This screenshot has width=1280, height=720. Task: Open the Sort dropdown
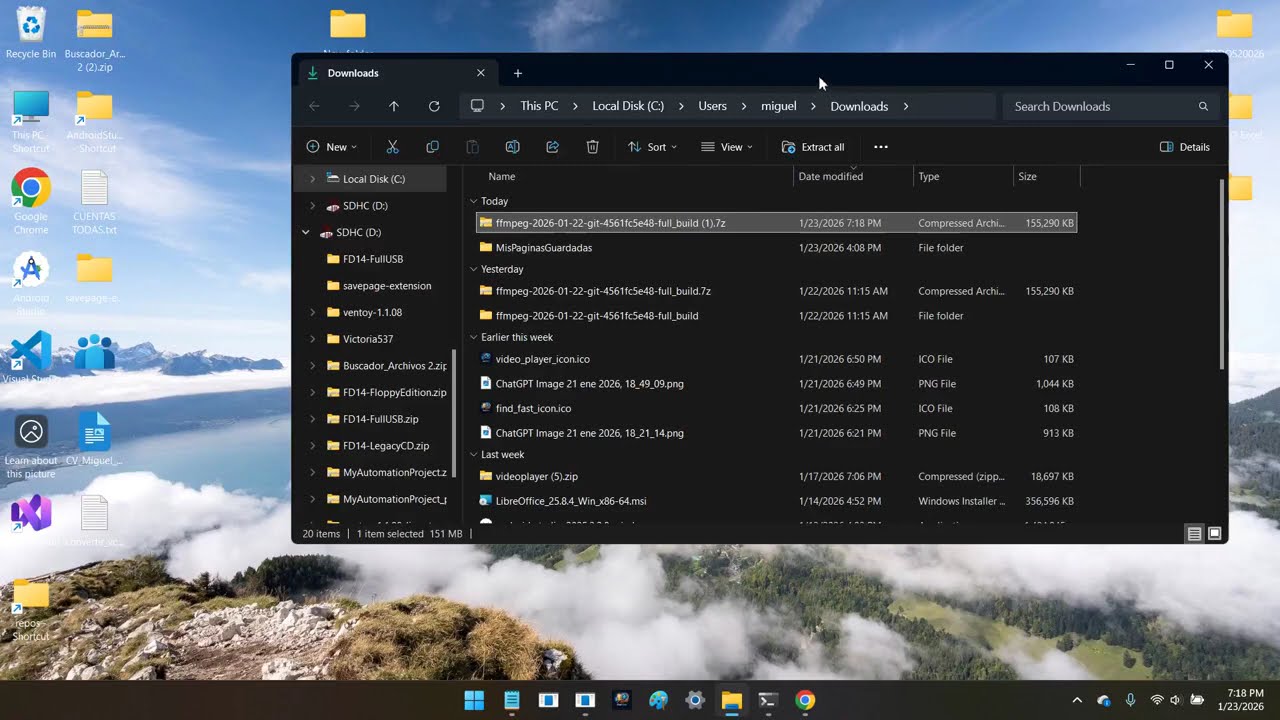coord(652,147)
